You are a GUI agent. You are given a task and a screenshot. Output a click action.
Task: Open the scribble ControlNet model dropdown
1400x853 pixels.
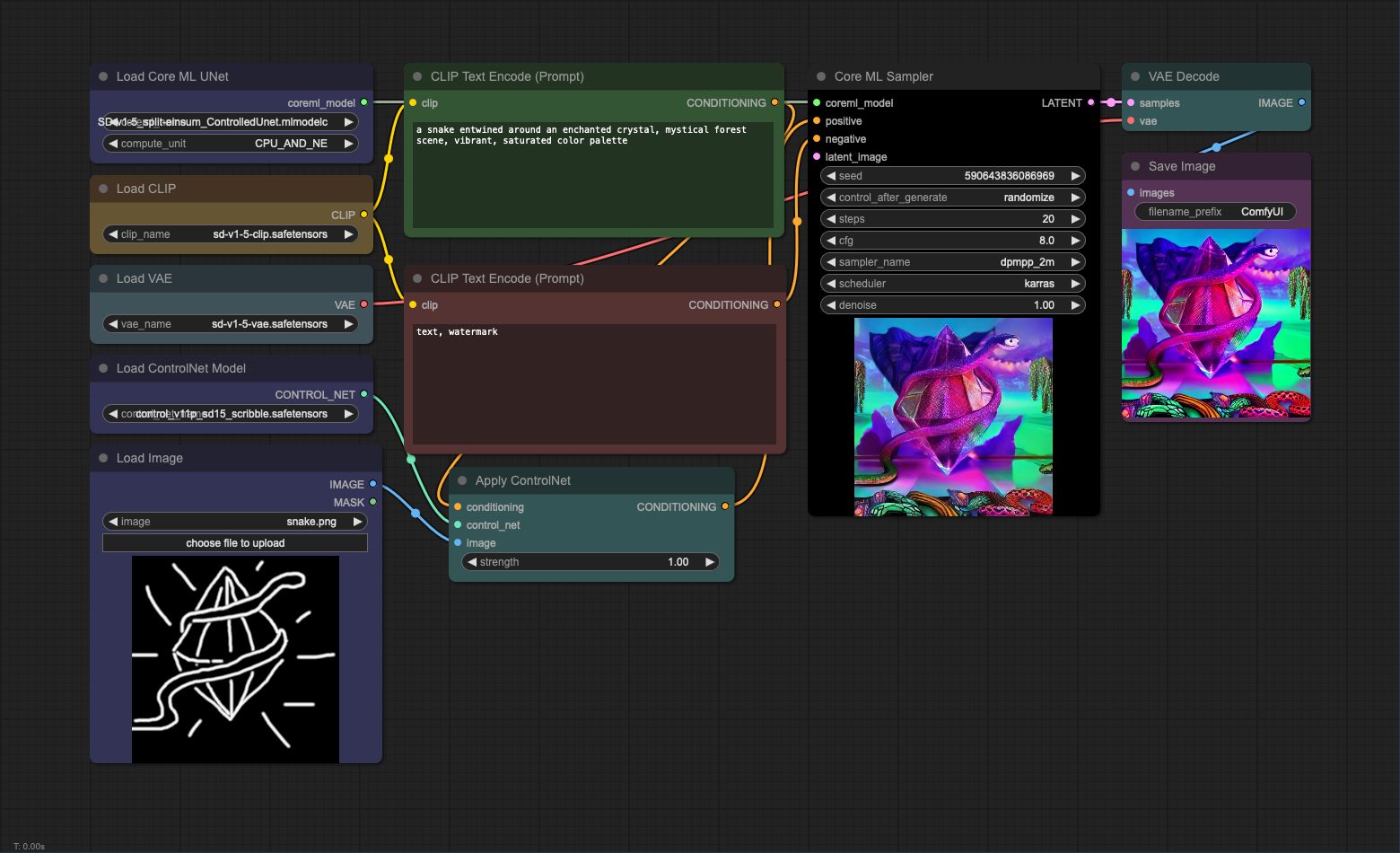[231, 414]
